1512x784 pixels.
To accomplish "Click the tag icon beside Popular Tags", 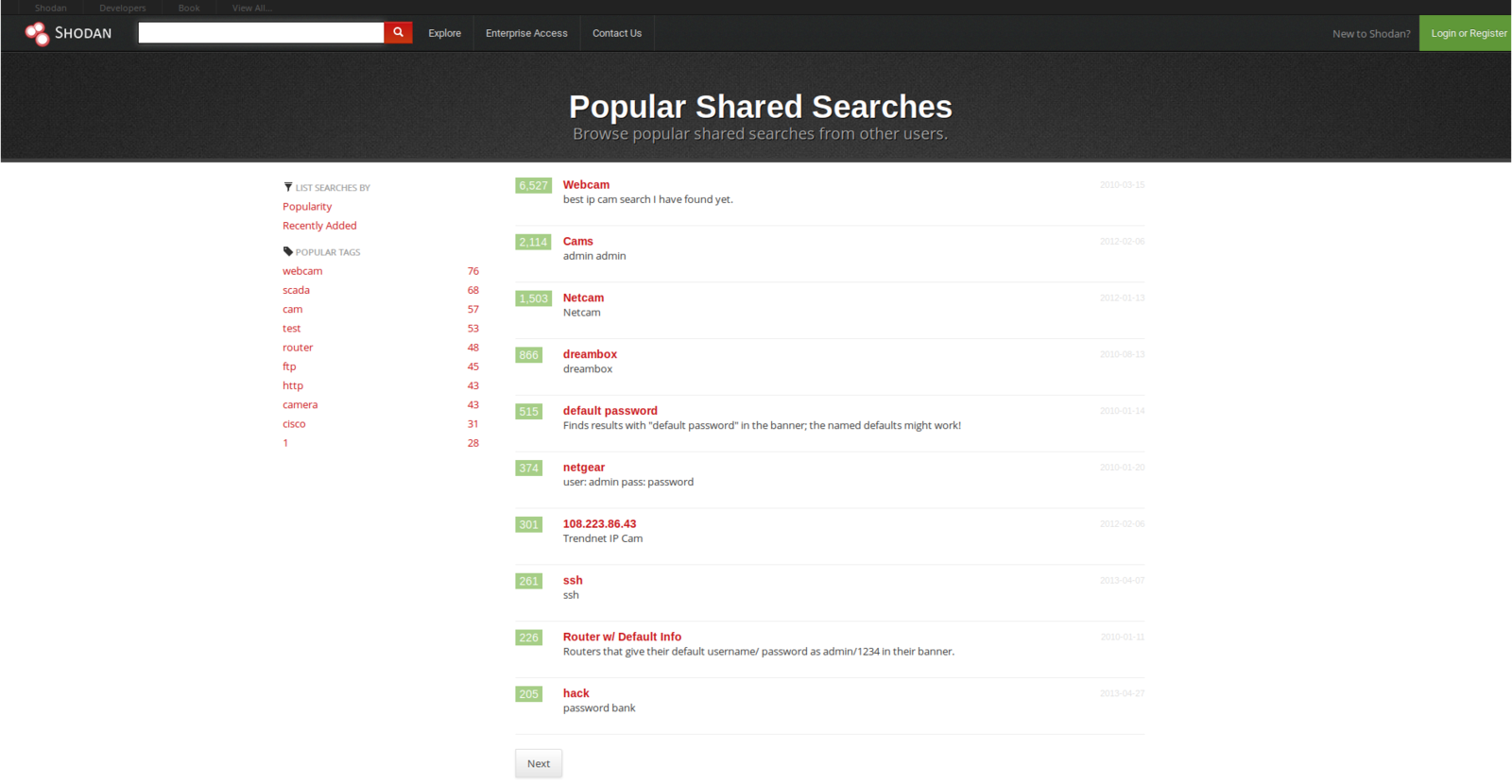I will tap(288, 251).
